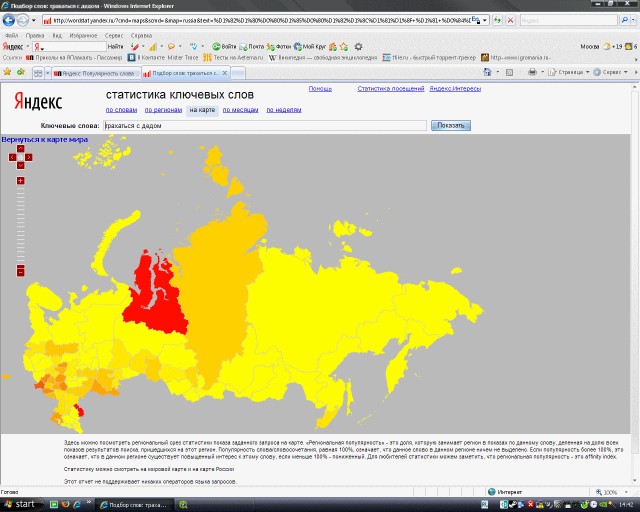Switch to Яндекс Популярность слова tab
640x512 pixels.
[96, 73]
